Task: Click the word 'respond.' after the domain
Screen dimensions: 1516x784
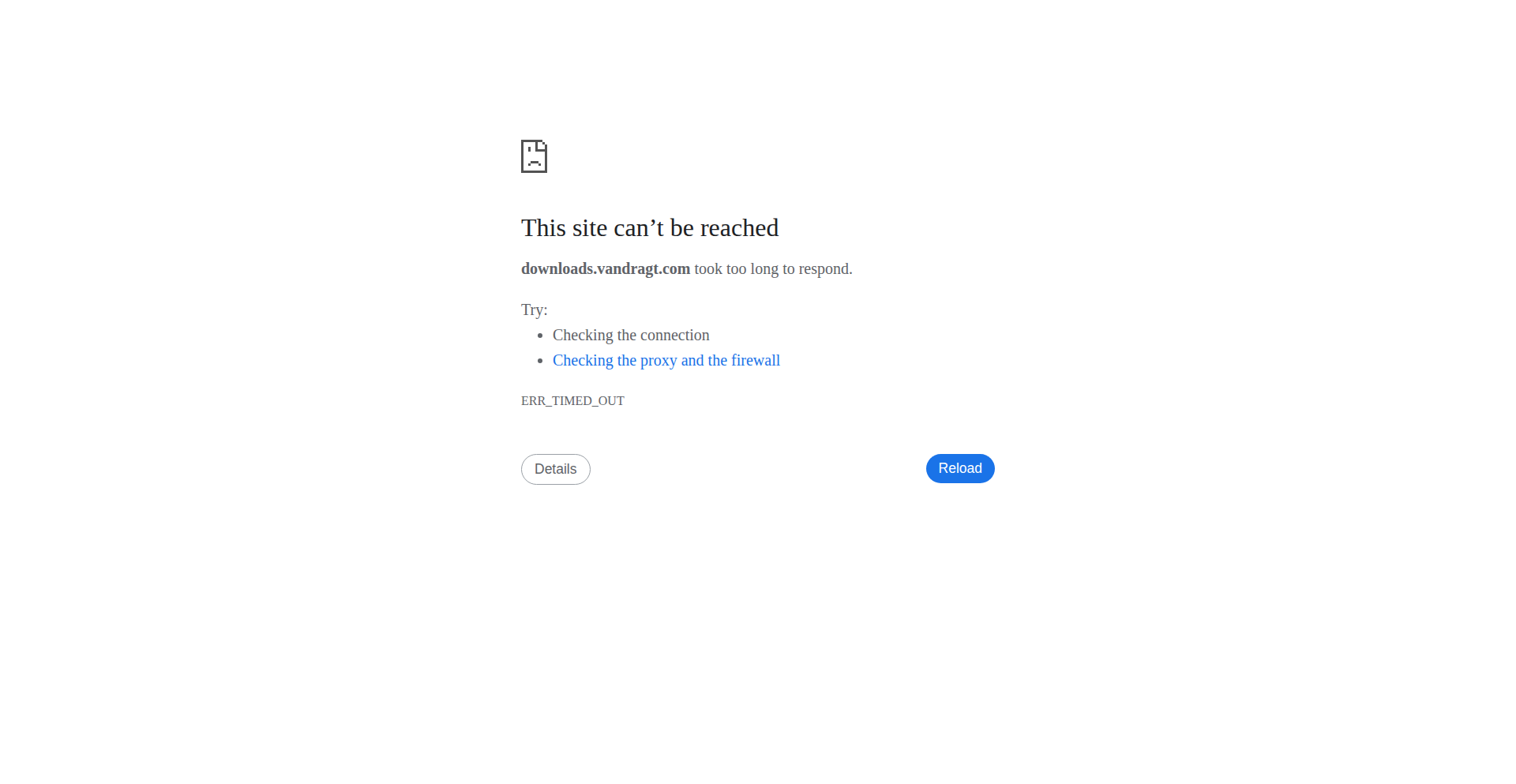Action: click(x=825, y=269)
